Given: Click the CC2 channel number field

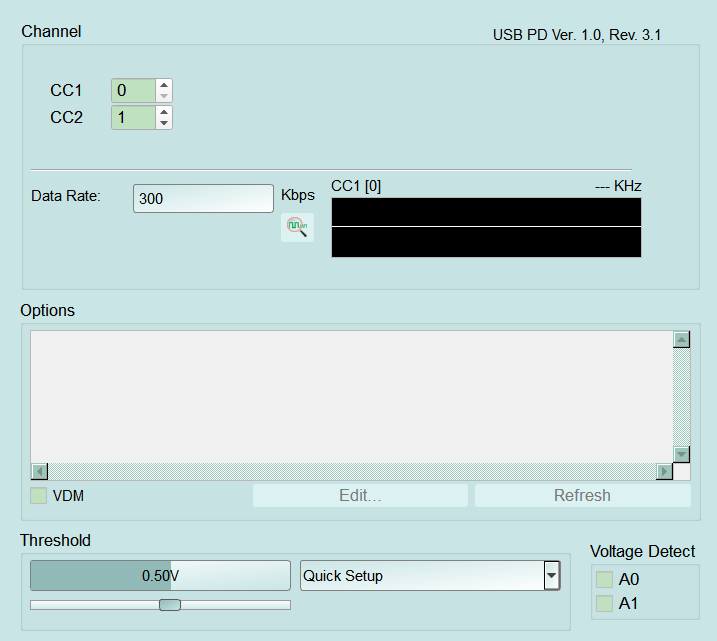Looking at the screenshot, I should pyautogui.click(x=134, y=118).
